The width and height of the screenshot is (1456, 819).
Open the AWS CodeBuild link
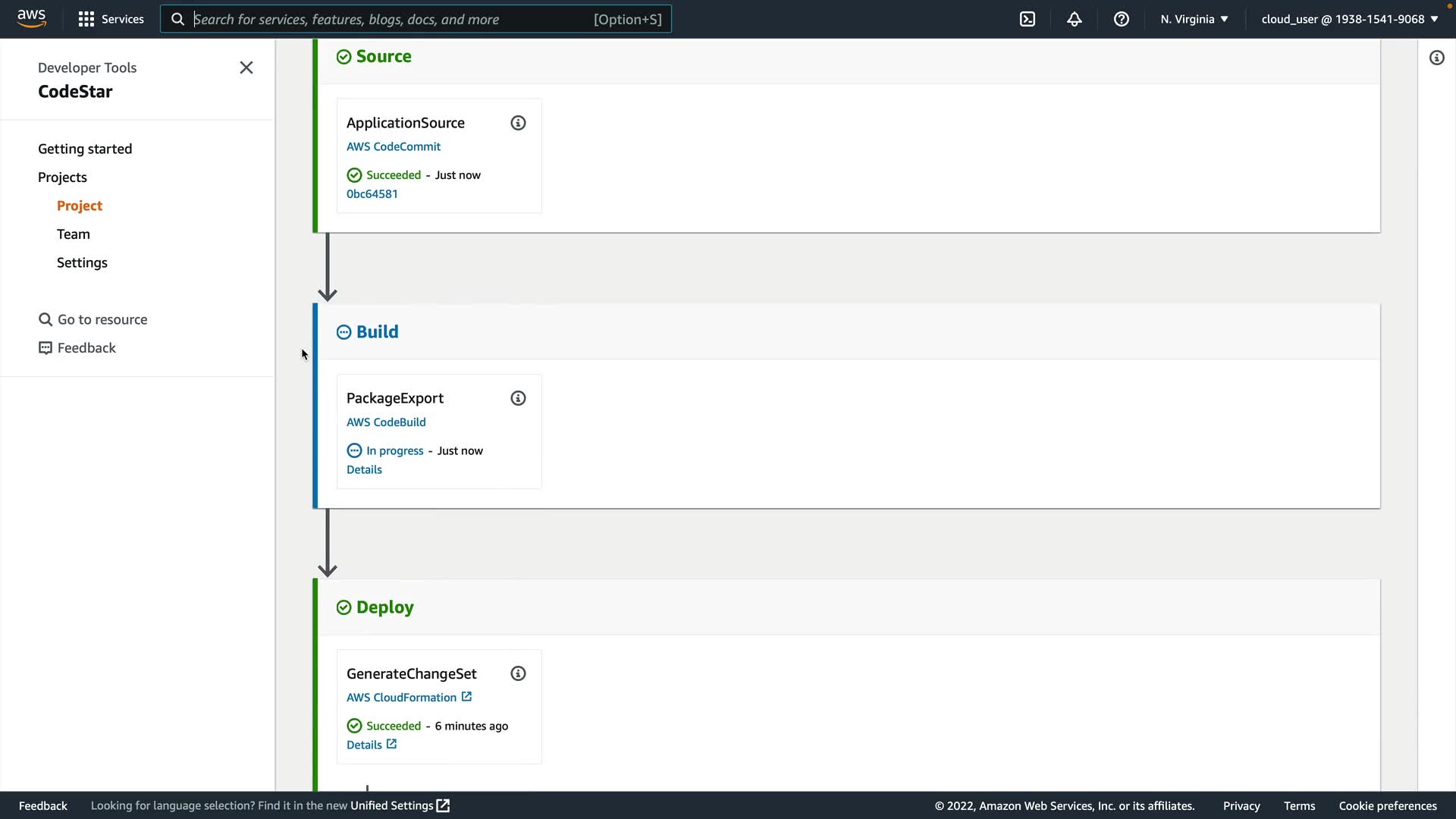(386, 422)
